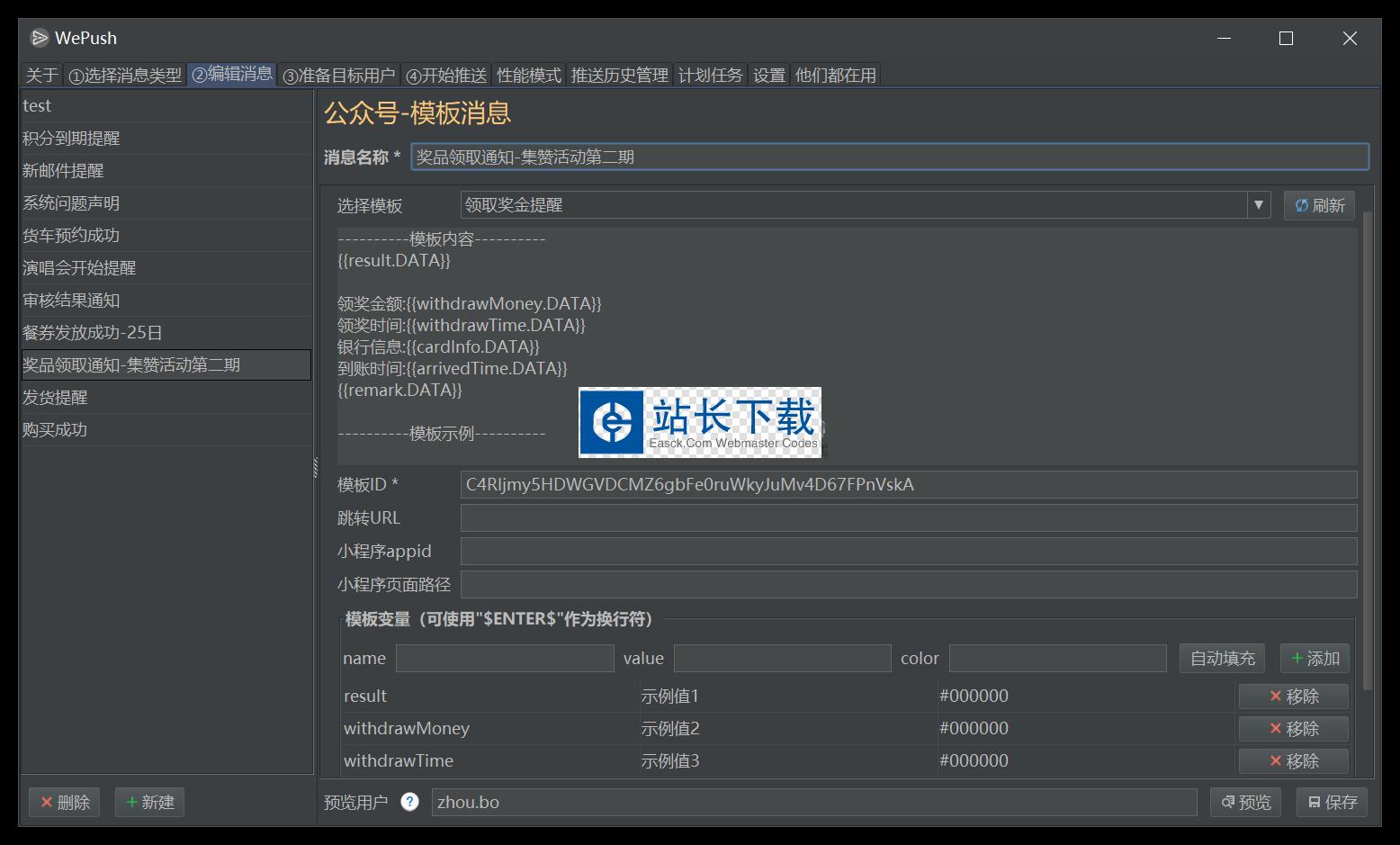
Task: Click the red X 删除 button
Action: (65, 802)
